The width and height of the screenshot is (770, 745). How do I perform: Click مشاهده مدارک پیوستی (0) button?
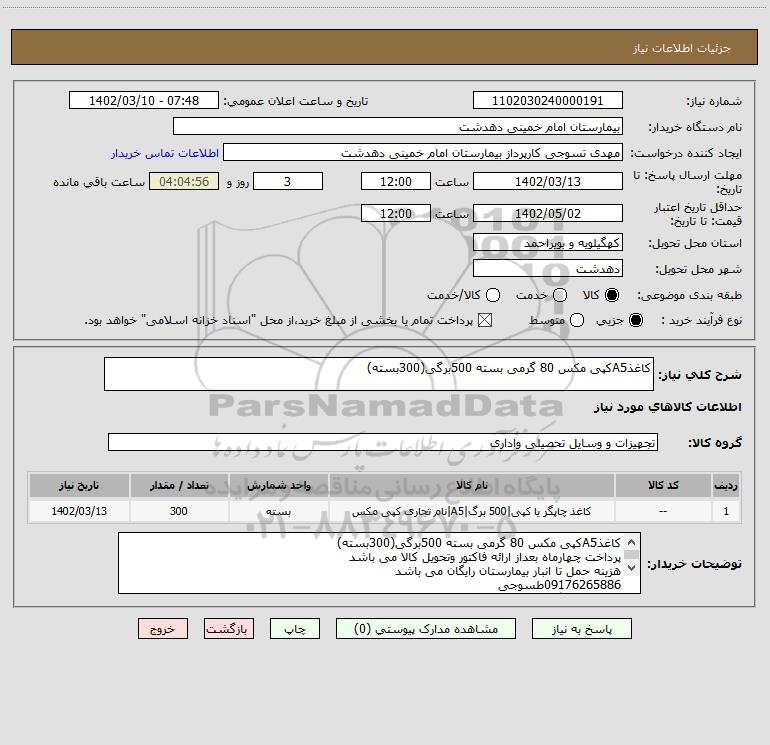click(x=426, y=629)
